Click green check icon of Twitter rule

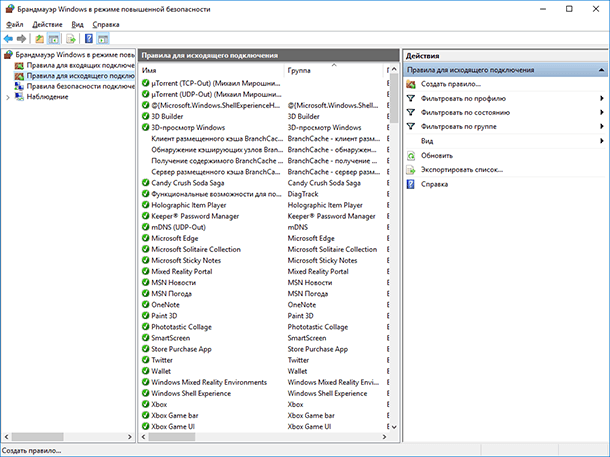145,360
